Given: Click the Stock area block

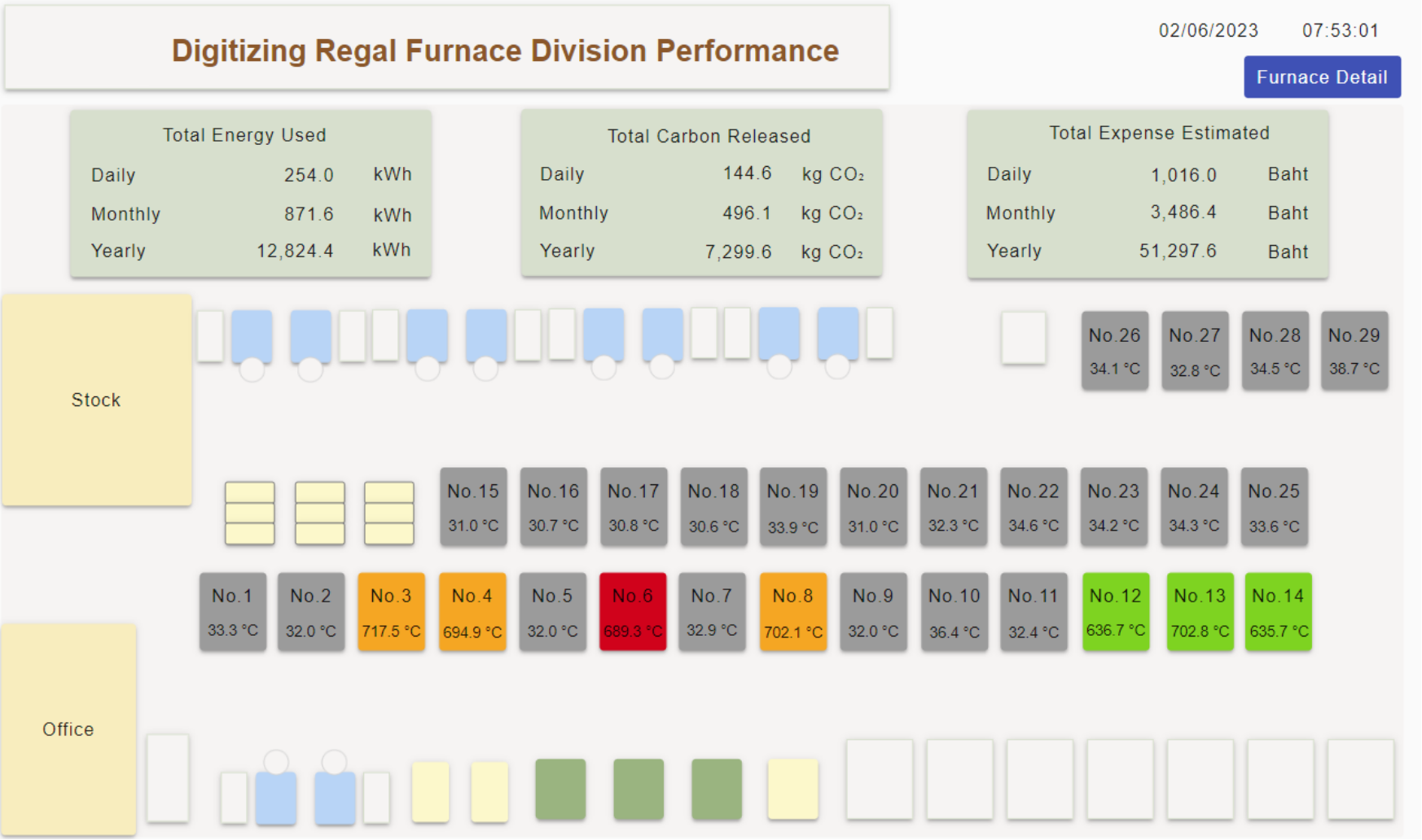Looking at the screenshot, I should (x=96, y=400).
